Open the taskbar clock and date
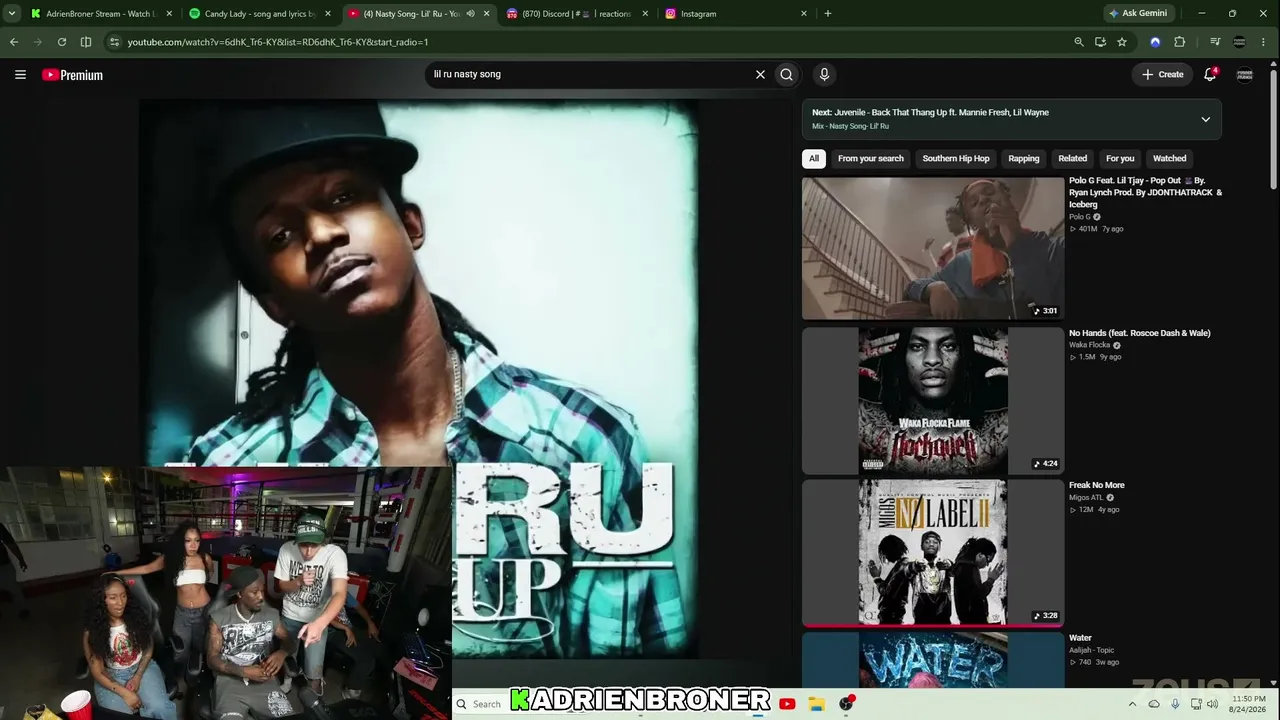 (x=1249, y=704)
